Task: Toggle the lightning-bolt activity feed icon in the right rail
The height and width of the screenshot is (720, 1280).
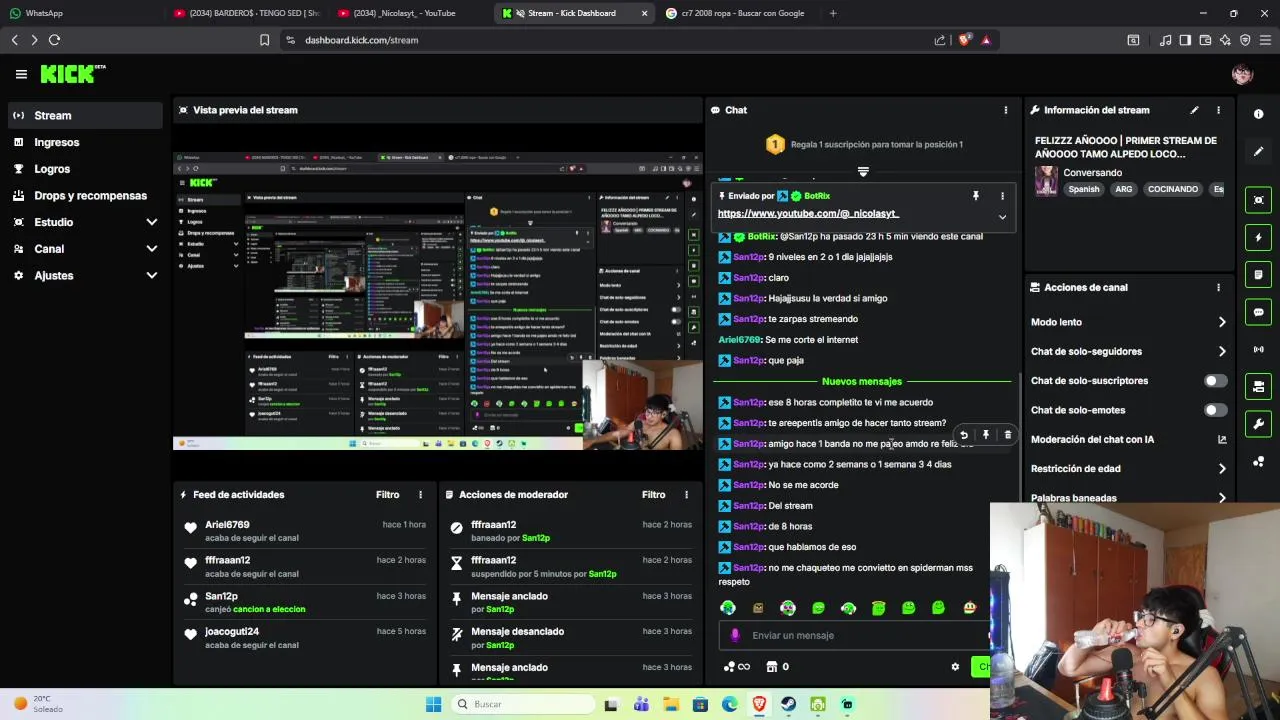Action: click(1258, 237)
